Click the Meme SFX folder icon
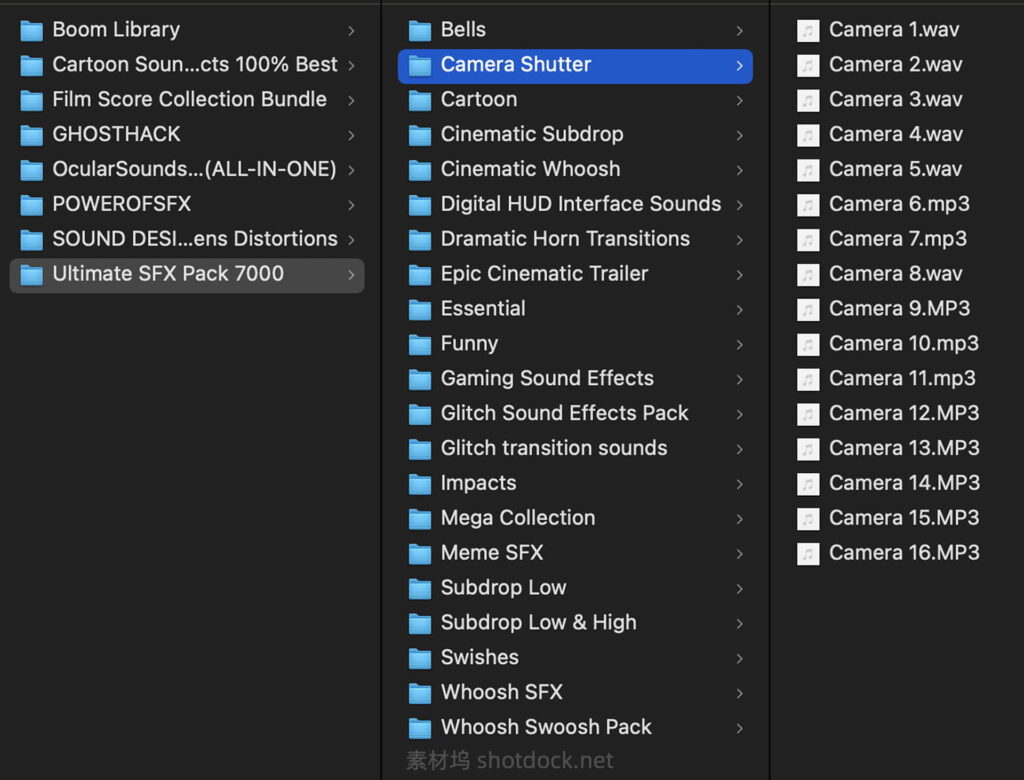 tap(420, 553)
